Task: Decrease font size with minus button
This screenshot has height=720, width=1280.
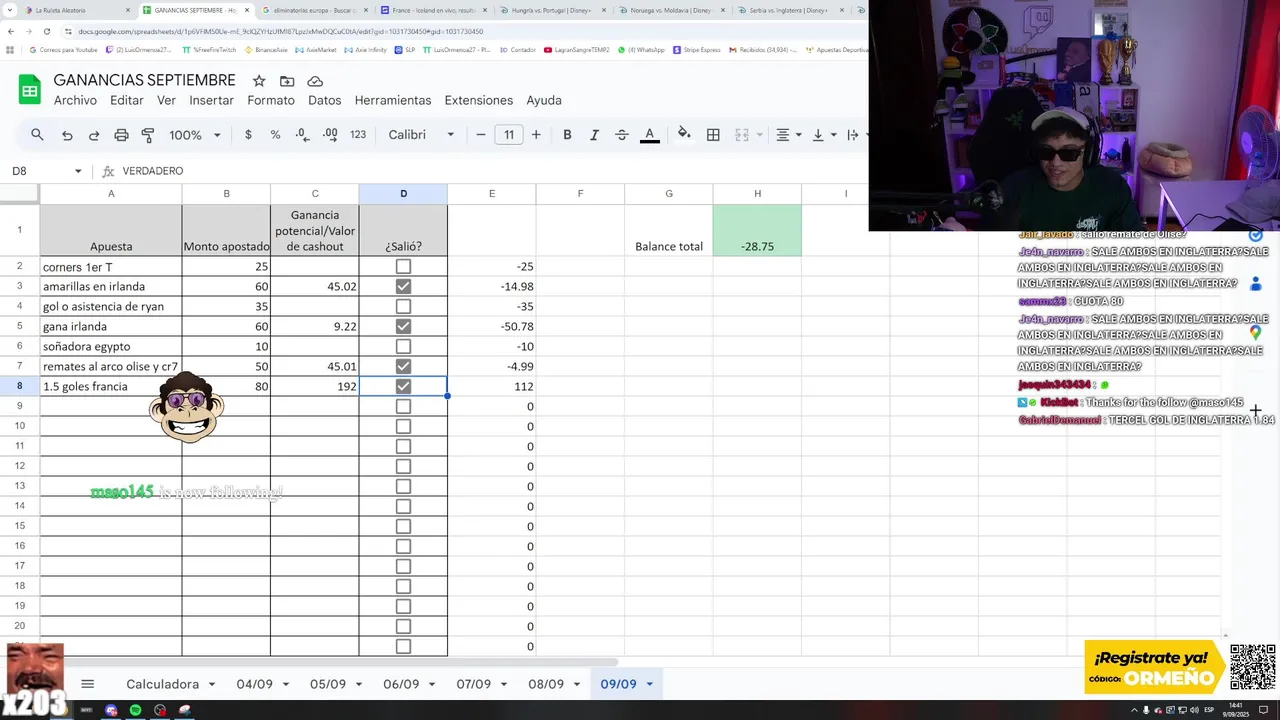Action: [x=481, y=135]
